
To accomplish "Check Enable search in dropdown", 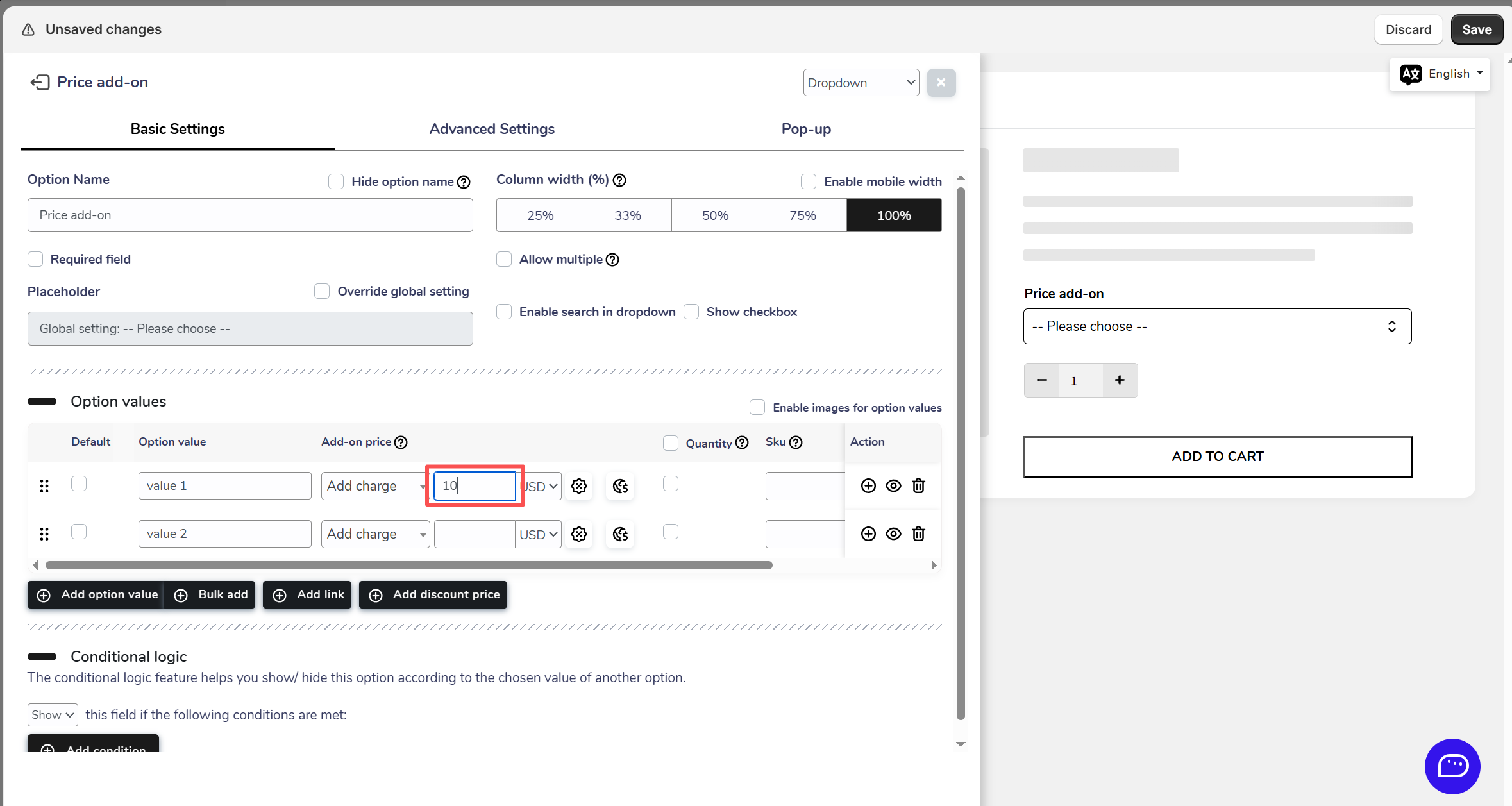I will (505, 312).
